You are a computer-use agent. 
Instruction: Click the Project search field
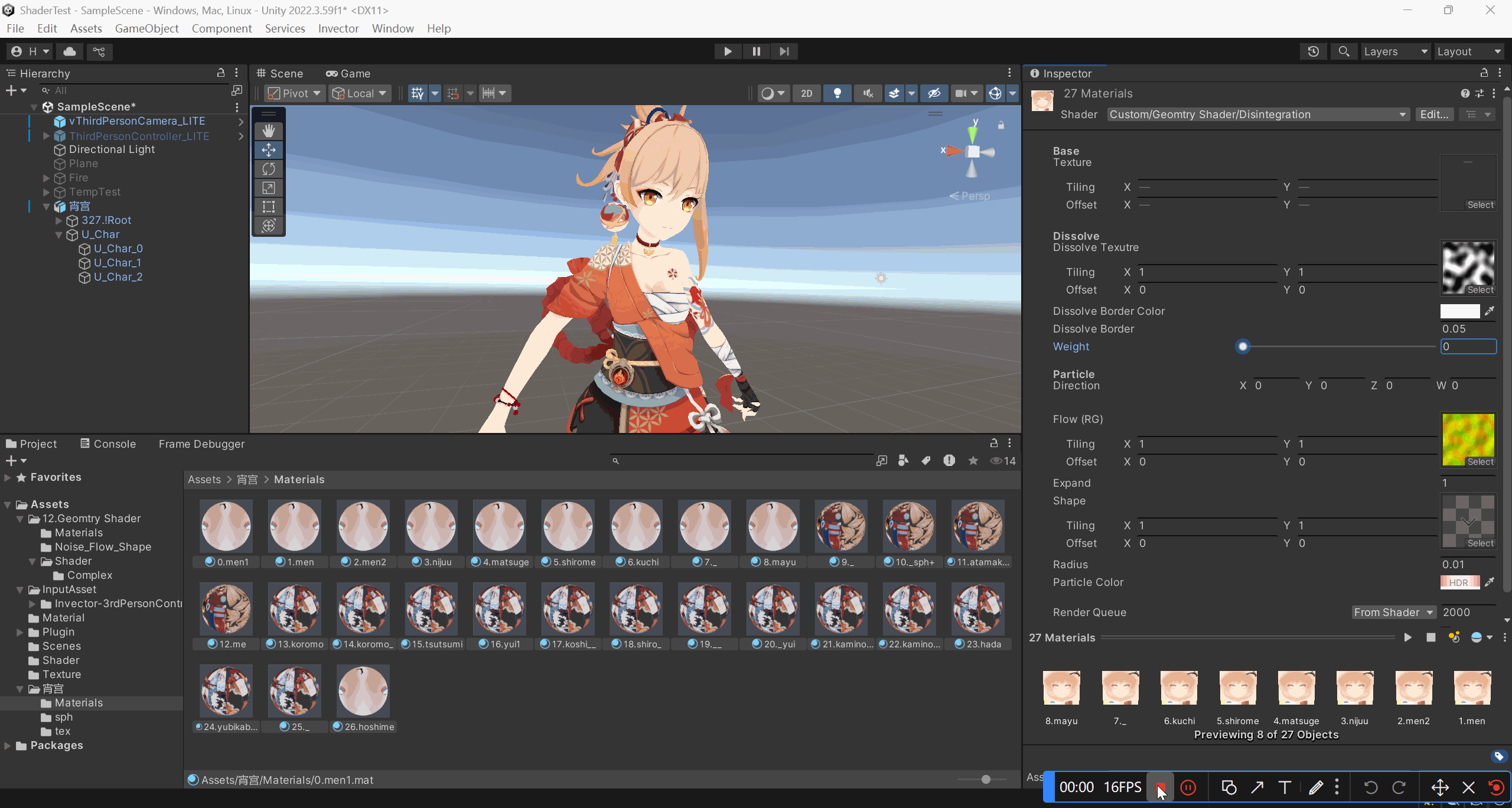coord(741,461)
